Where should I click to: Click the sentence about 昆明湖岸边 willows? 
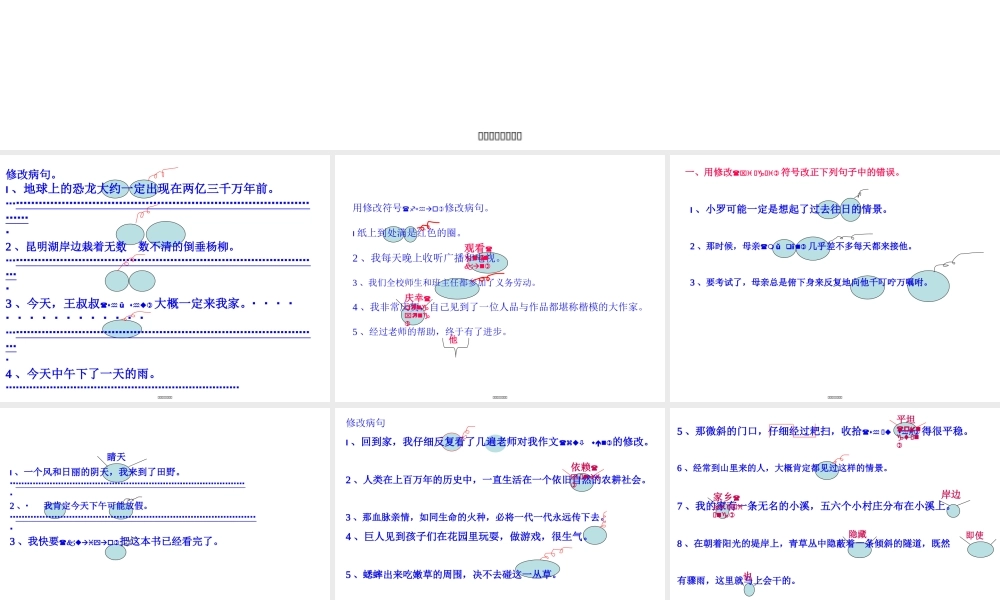tap(120, 246)
